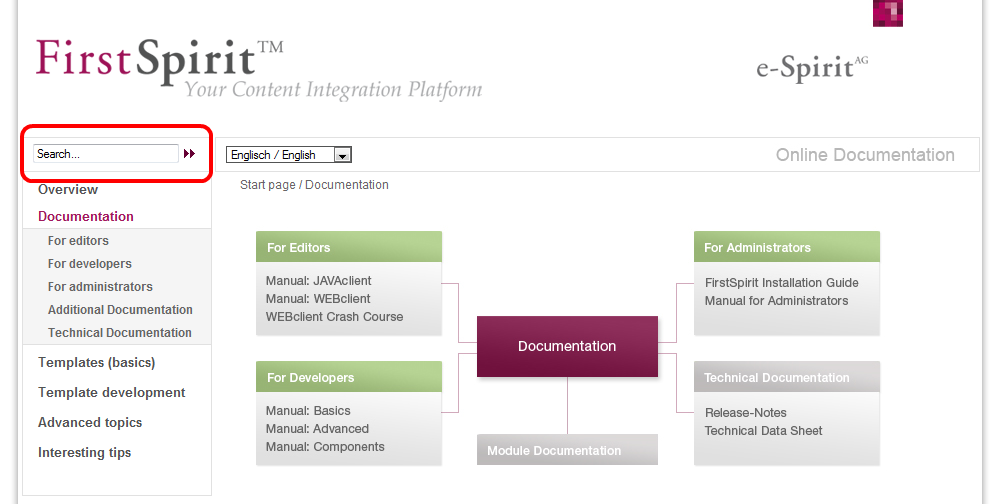This screenshot has width=1004, height=504.
Task: Click the e-Spirit AG logo
Action: pos(812,69)
